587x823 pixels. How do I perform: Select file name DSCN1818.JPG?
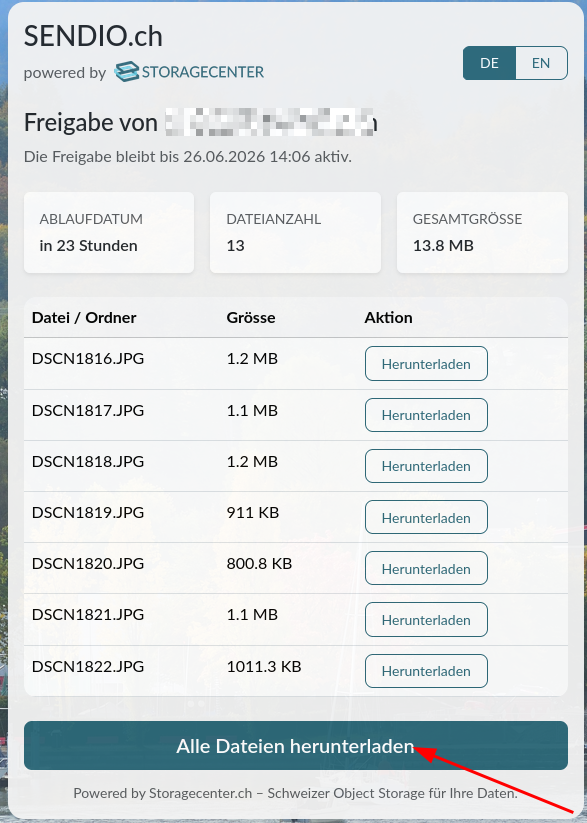point(88,461)
